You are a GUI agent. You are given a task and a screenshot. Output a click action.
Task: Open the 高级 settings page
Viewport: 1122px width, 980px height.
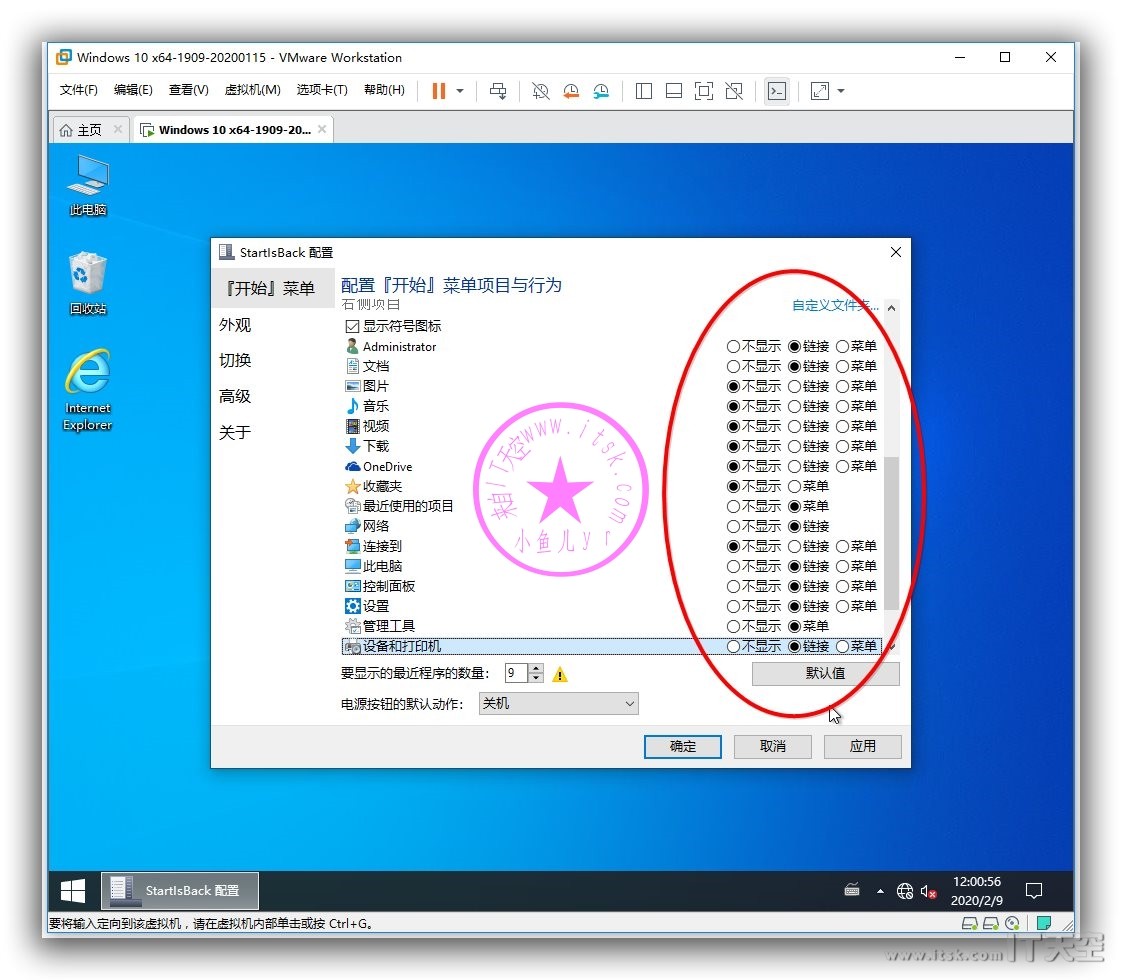[235, 396]
